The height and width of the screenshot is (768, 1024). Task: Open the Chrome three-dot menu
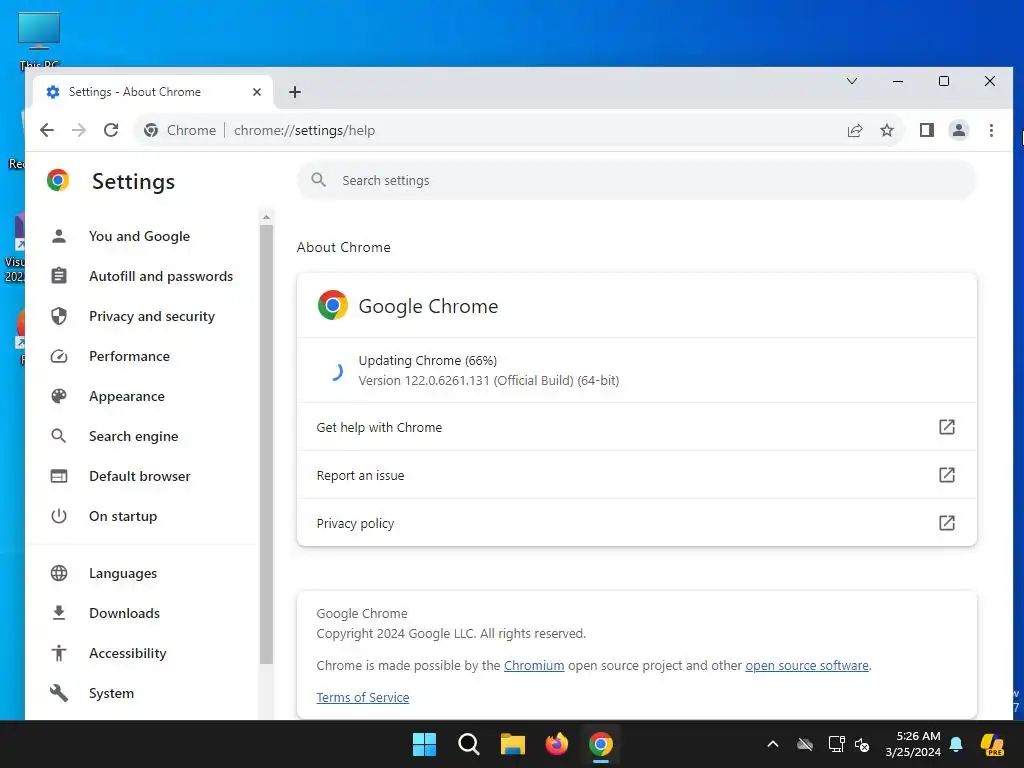(x=991, y=131)
